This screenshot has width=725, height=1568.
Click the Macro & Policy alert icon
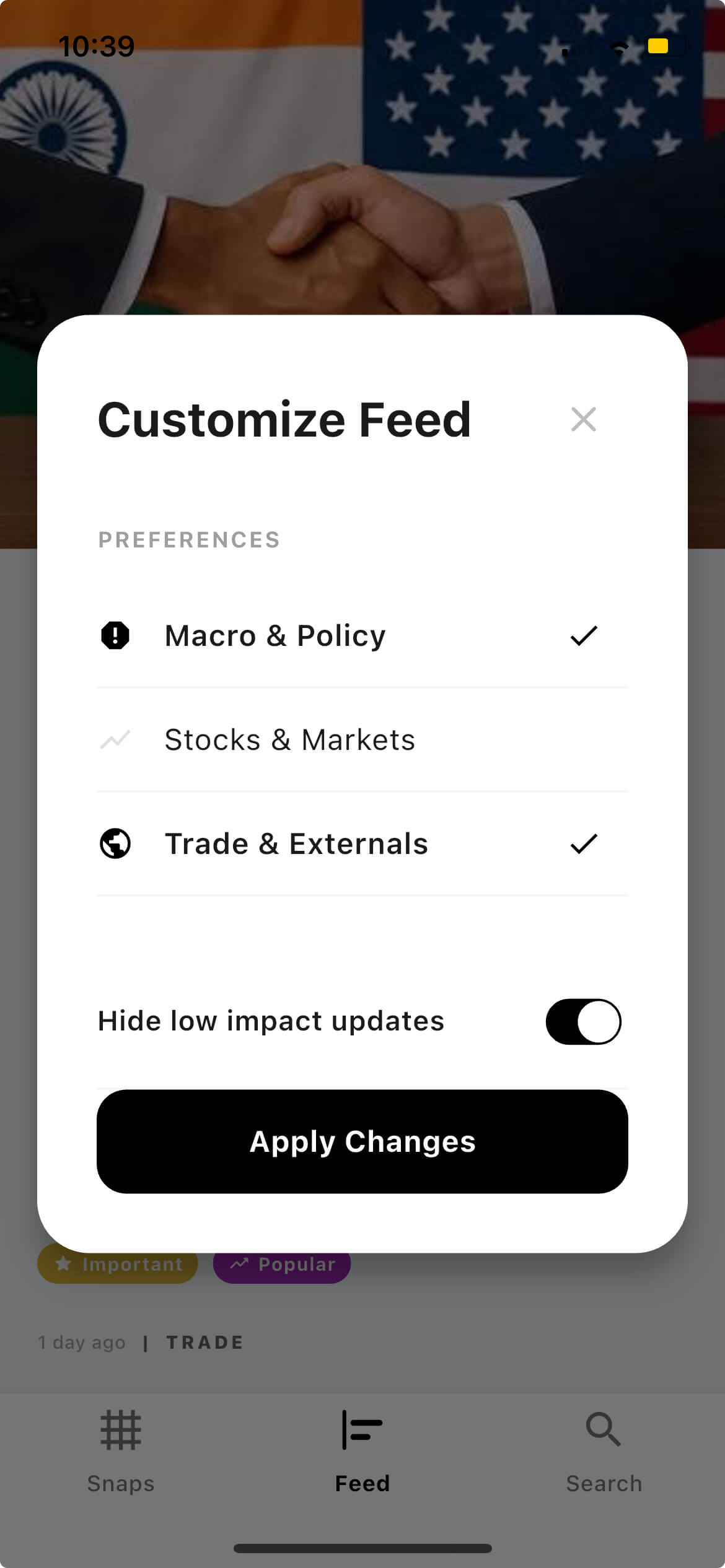point(115,635)
